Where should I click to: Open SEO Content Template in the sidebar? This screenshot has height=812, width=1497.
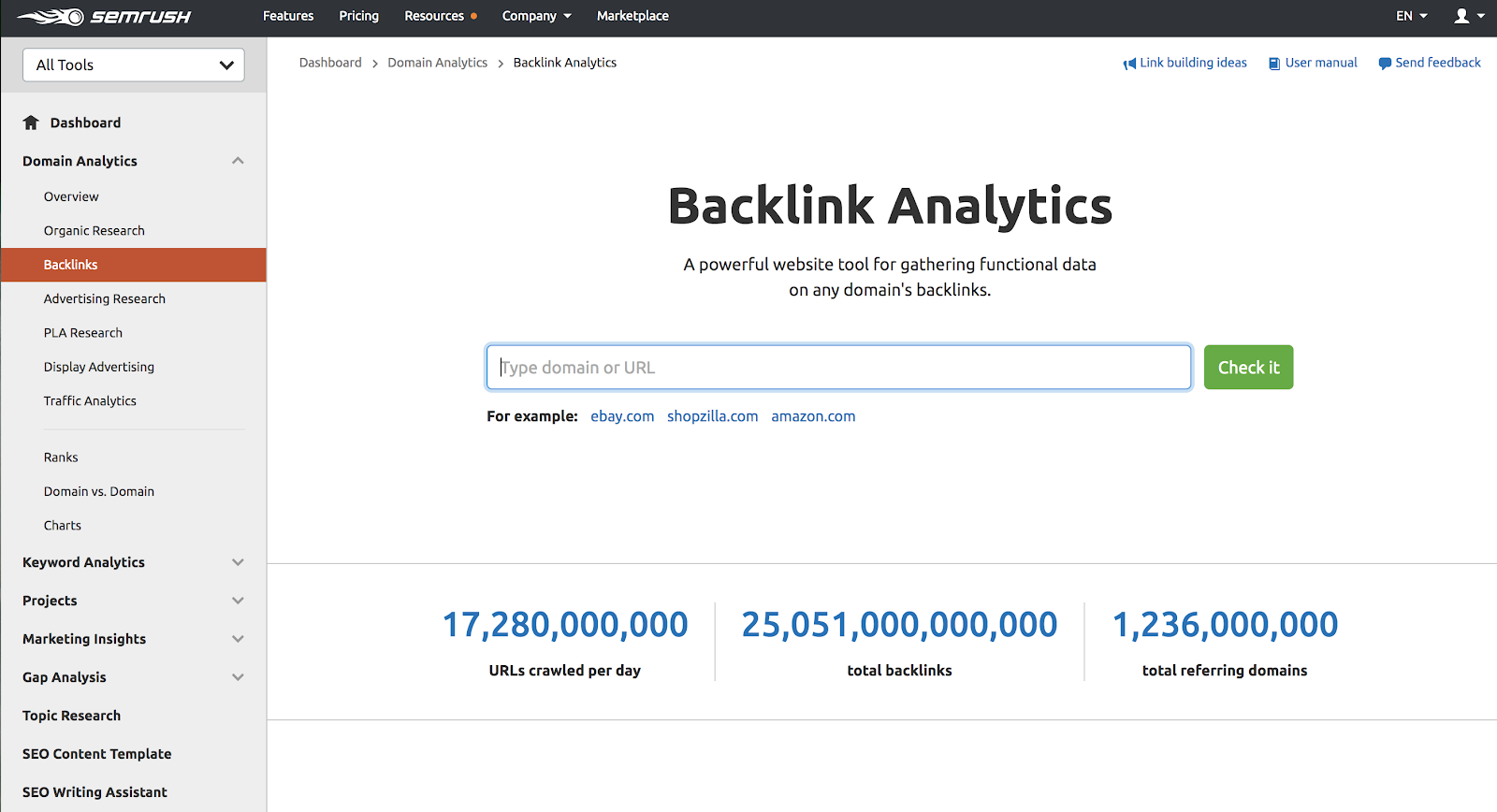(x=97, y=754)
